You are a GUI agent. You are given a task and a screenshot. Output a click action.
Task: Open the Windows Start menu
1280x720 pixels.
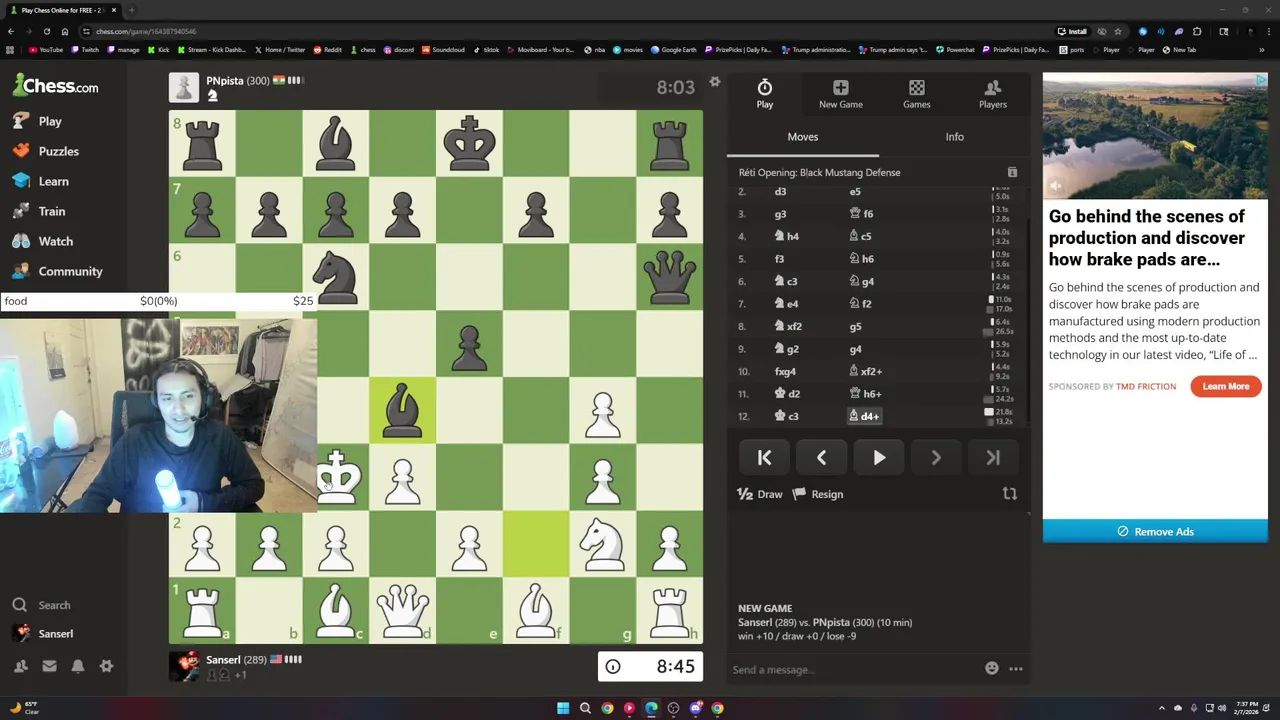click(x=563, y=708)
